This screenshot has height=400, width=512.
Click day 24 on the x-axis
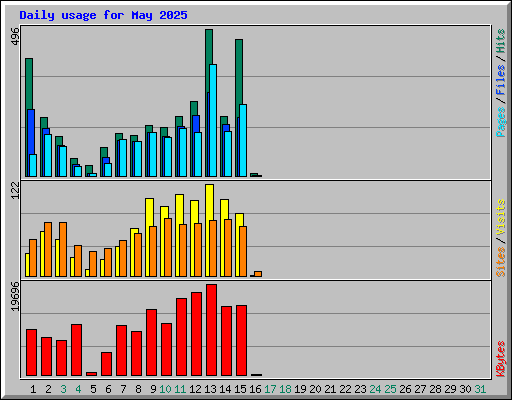pyautogui.click(x=375, y=389)
